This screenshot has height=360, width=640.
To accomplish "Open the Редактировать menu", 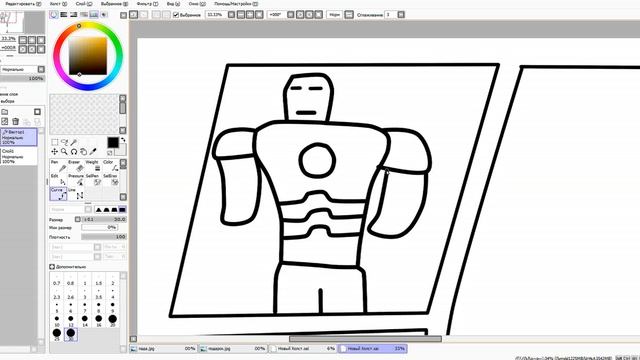I will click(23, 4).
